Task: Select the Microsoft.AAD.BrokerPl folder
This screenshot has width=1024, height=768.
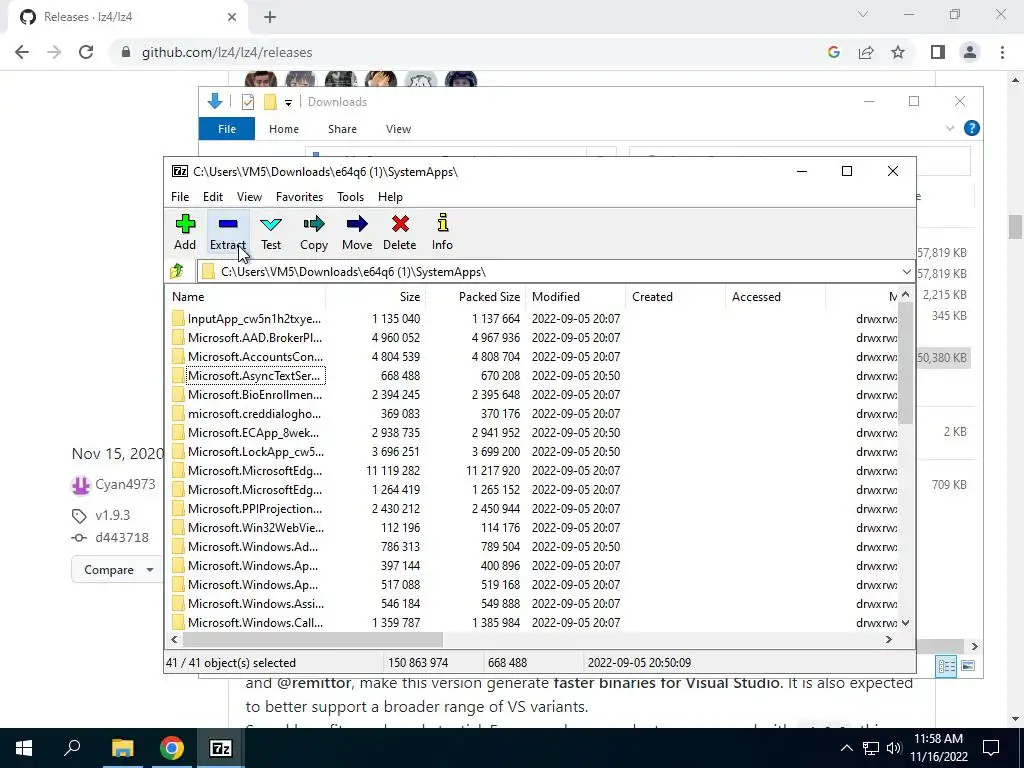Action: 255,338
